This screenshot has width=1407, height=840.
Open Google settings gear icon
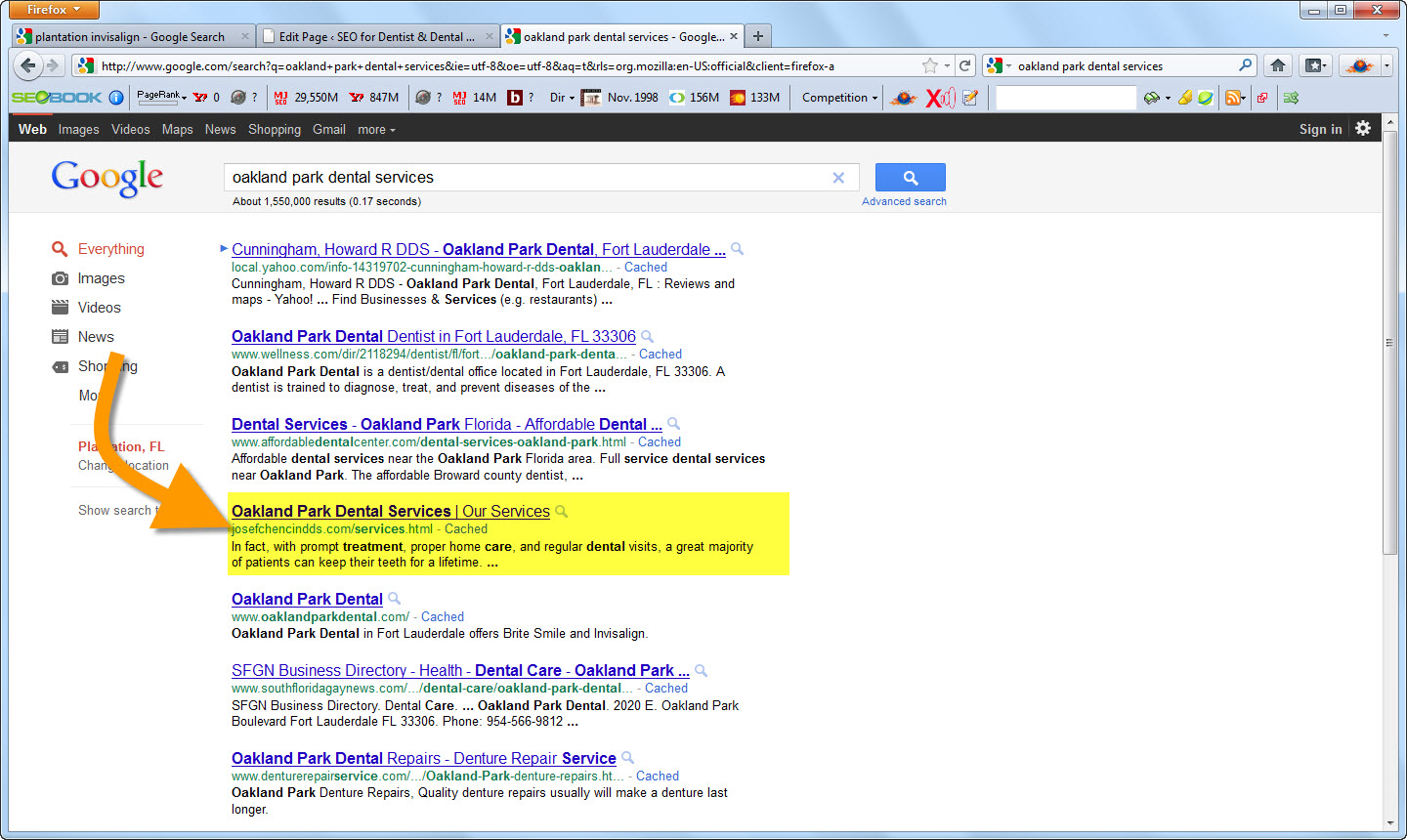(1363, 128)
